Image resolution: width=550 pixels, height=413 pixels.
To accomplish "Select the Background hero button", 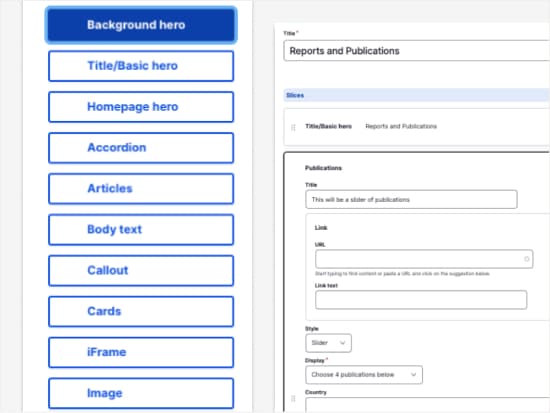I will 141,25.
